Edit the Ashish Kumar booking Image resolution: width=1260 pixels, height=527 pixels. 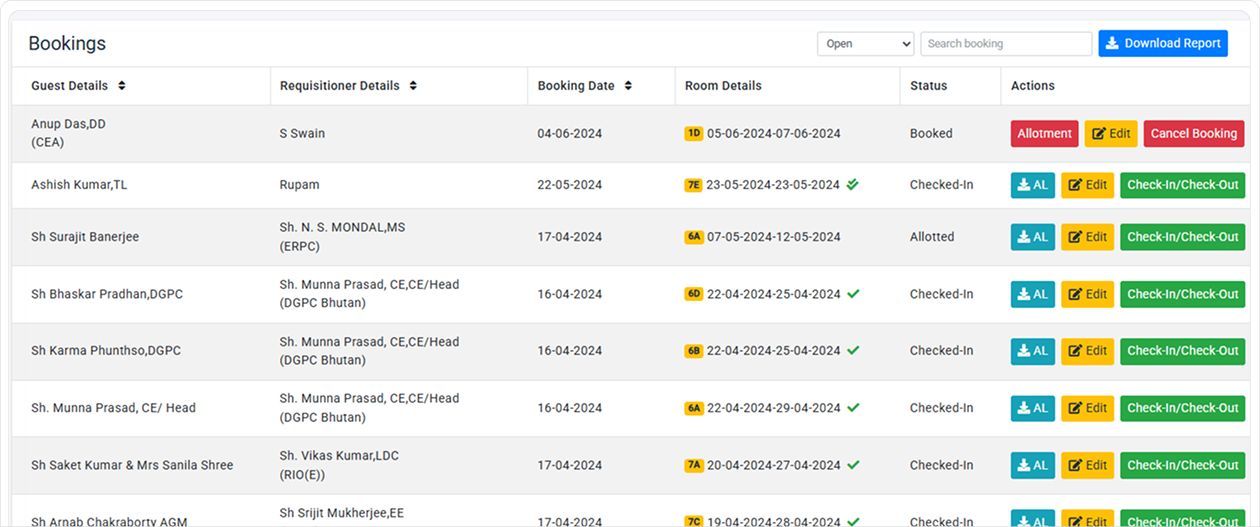point(1087,185)
